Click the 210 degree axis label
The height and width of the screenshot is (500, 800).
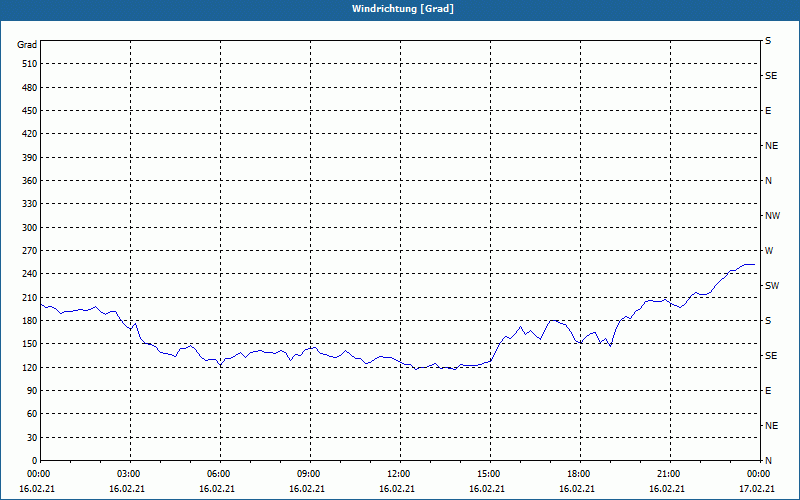coord(30,297)
